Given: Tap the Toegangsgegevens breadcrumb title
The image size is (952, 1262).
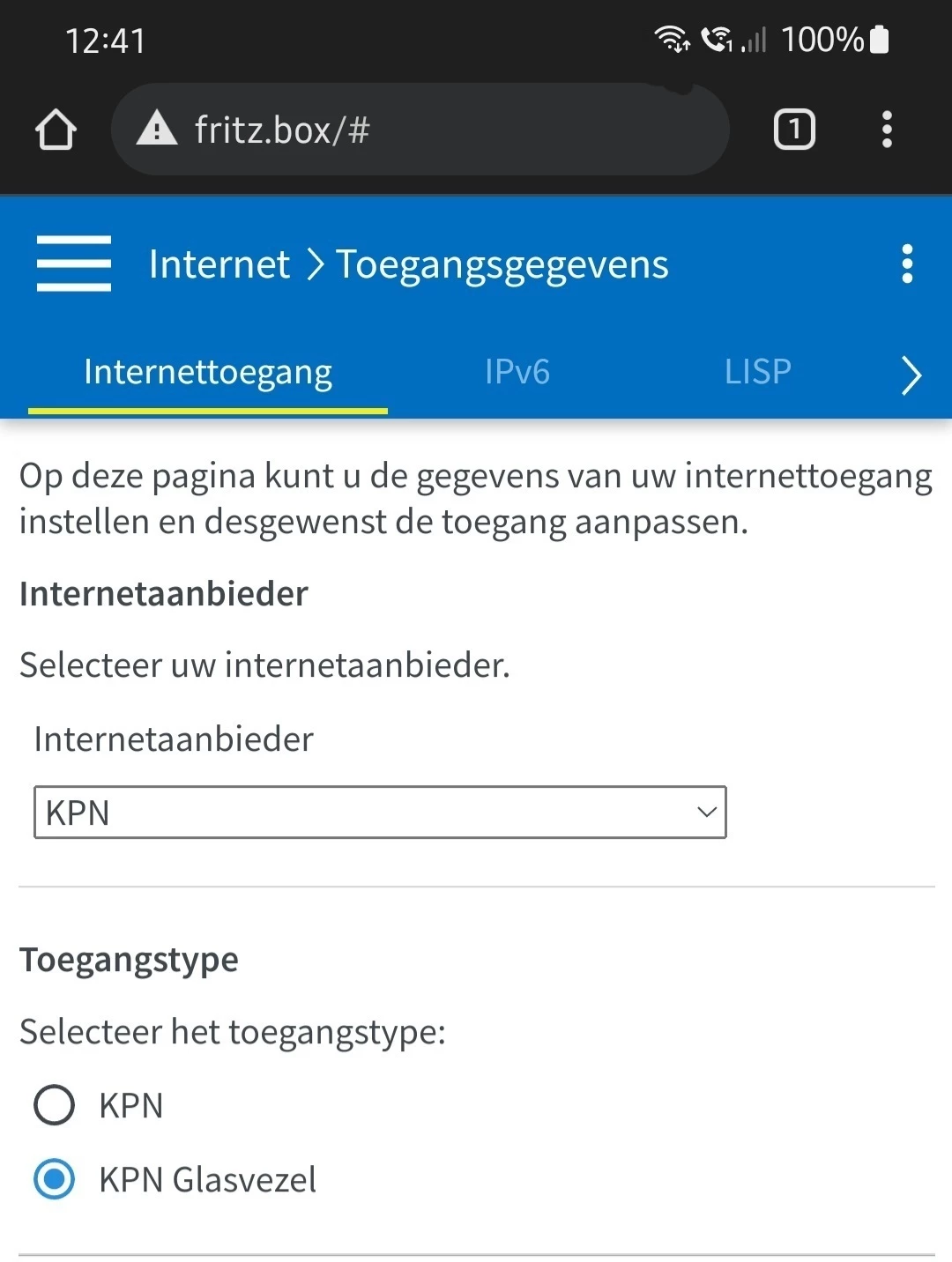Looking at the screenshot, I should 502,264.
